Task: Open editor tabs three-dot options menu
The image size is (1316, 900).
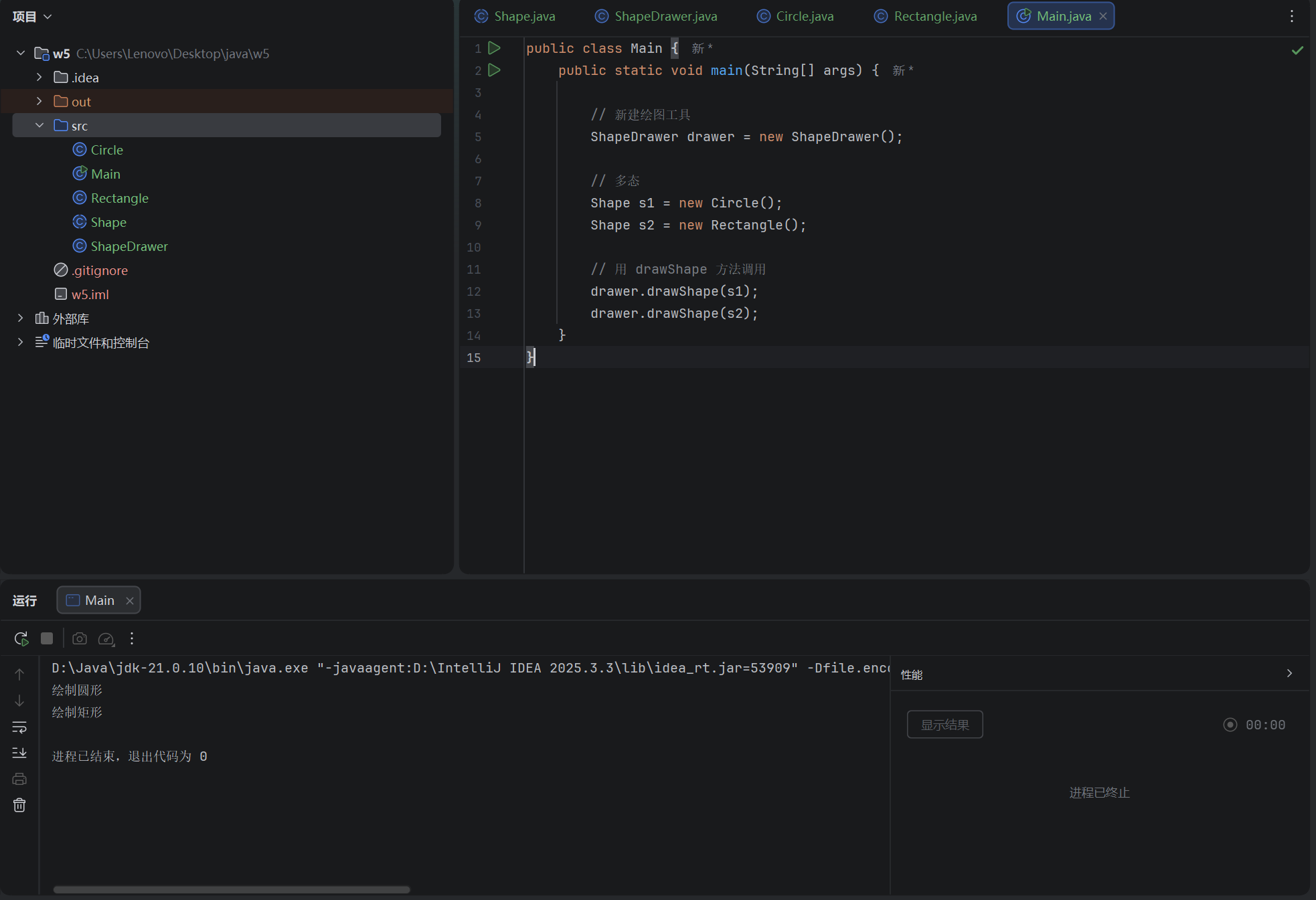Action: click(x=1291, y=16)
